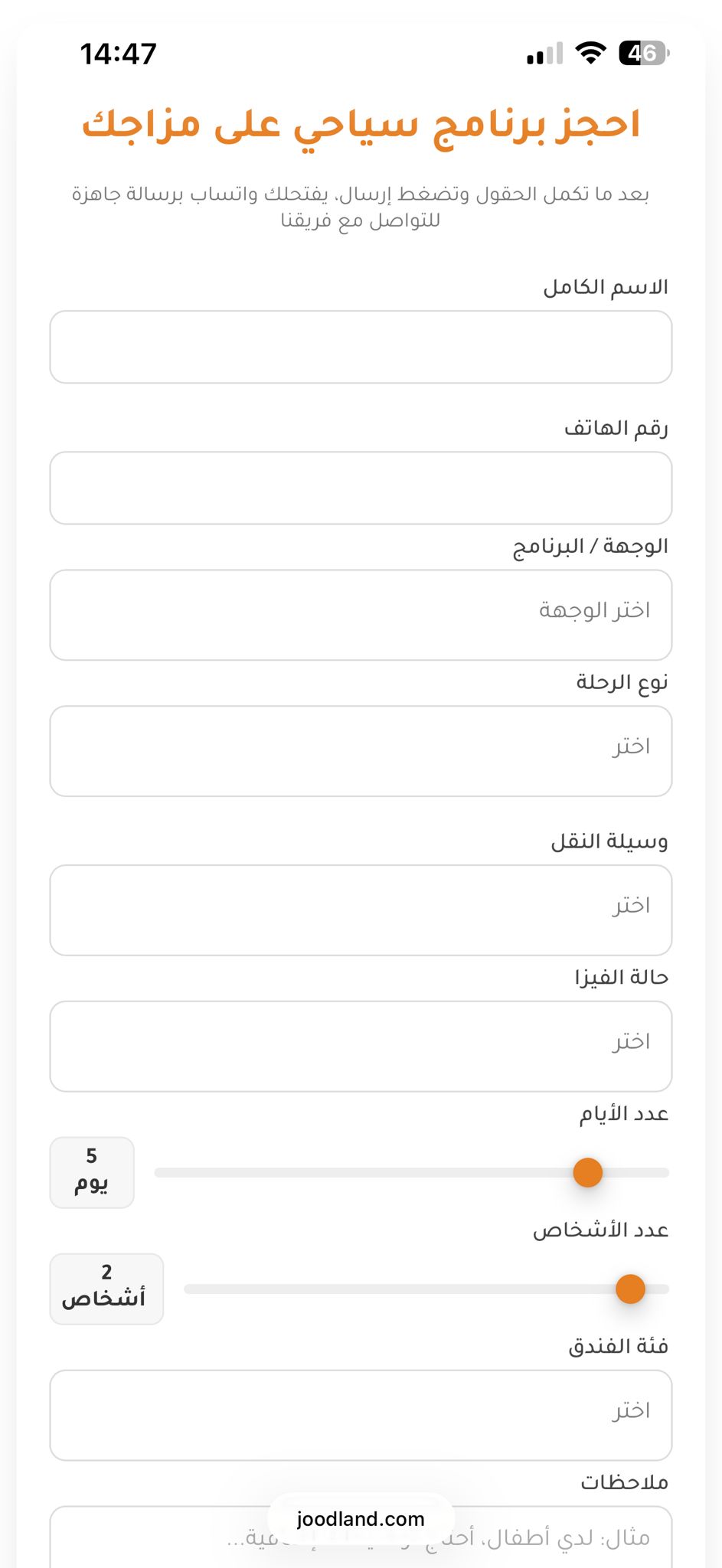The height and width of the screenshot is (1568, 722).
Task: Focus the رقم الهاتف input field
Action: pos(361,488)
